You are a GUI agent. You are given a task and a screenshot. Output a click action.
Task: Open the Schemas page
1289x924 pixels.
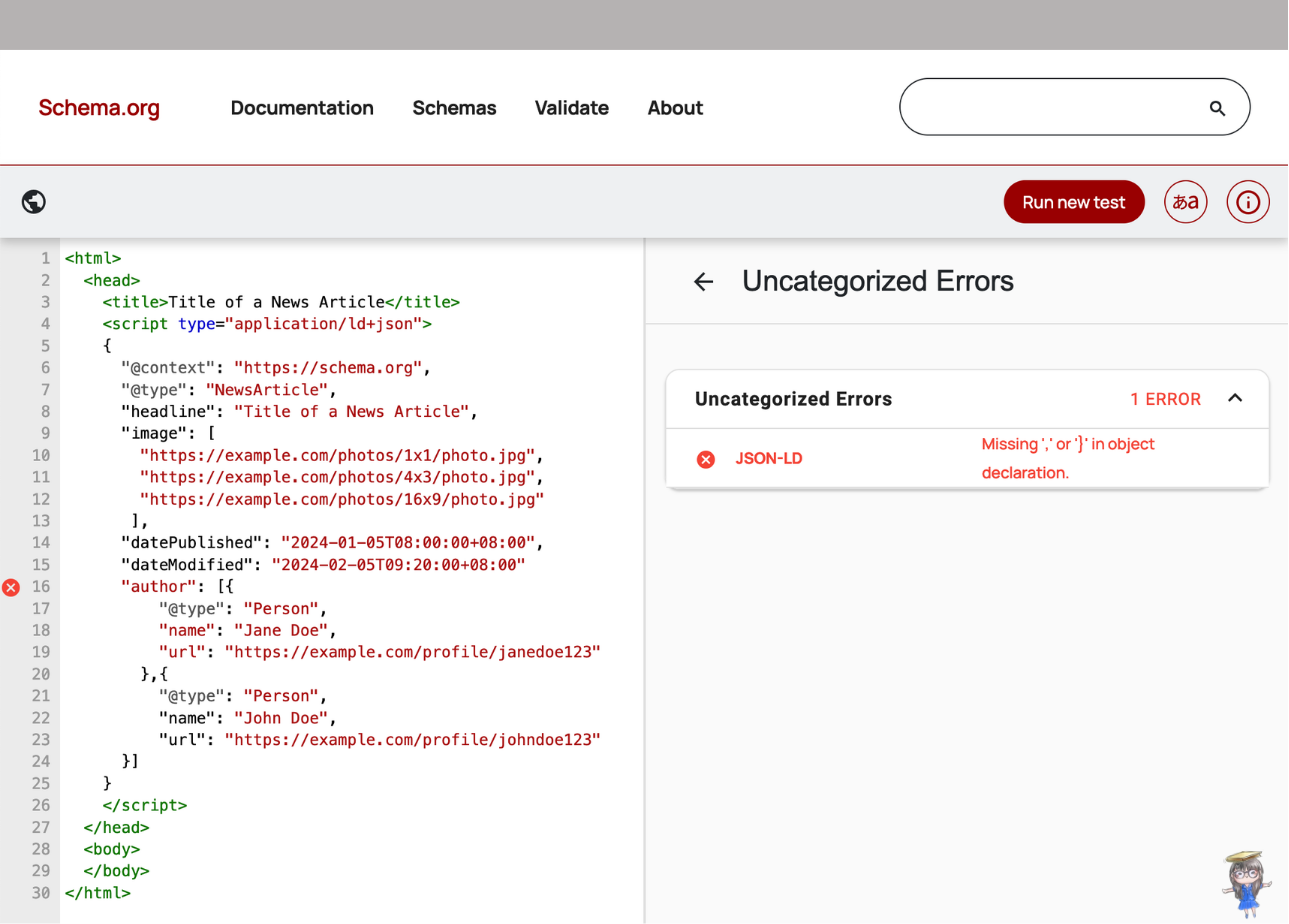pos(454,108)
